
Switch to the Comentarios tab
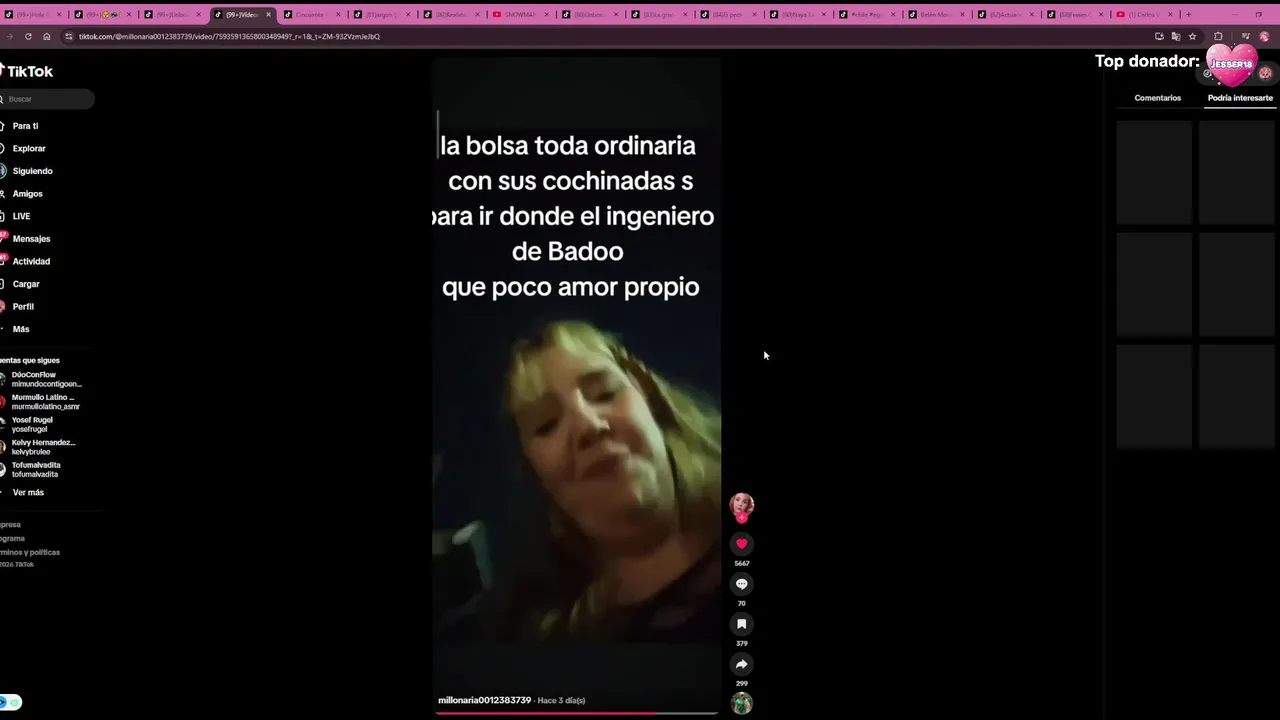pos(1157,98)
